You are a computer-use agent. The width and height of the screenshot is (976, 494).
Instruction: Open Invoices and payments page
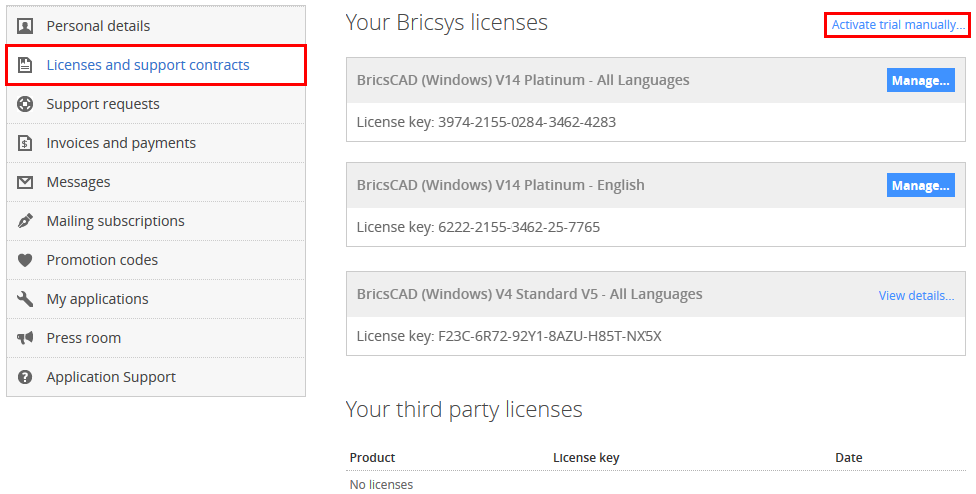point(156,143)
